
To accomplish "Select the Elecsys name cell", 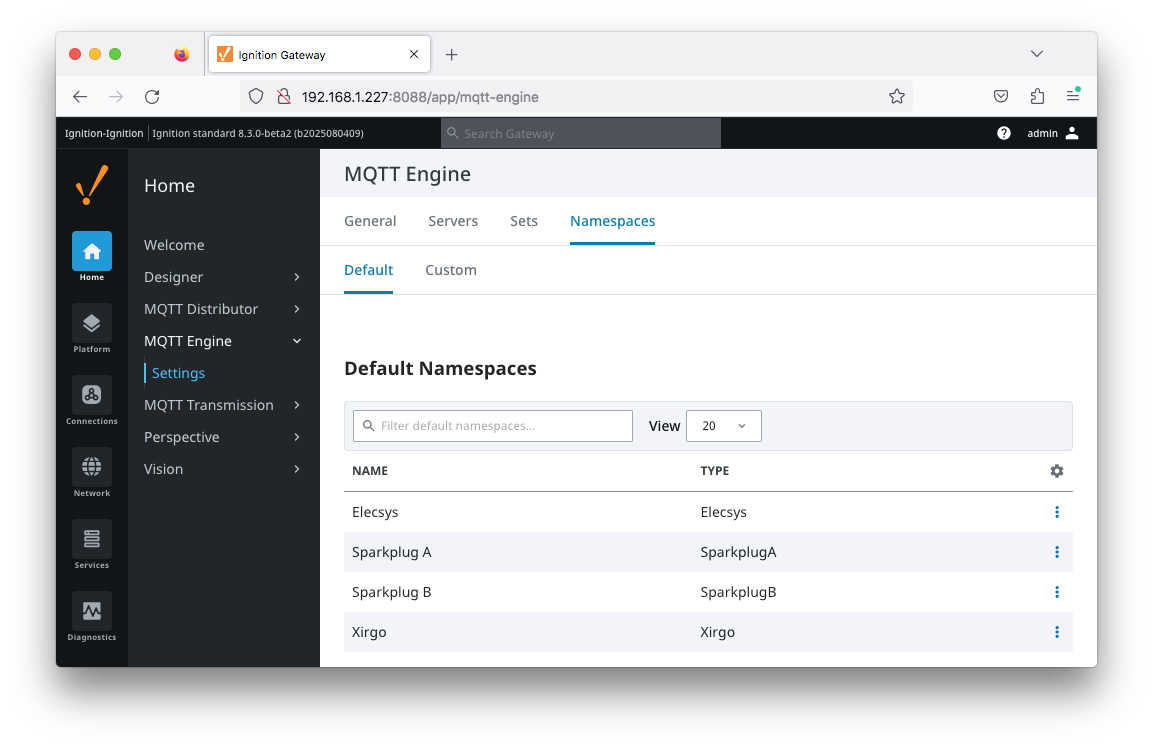I will [375, 512].
